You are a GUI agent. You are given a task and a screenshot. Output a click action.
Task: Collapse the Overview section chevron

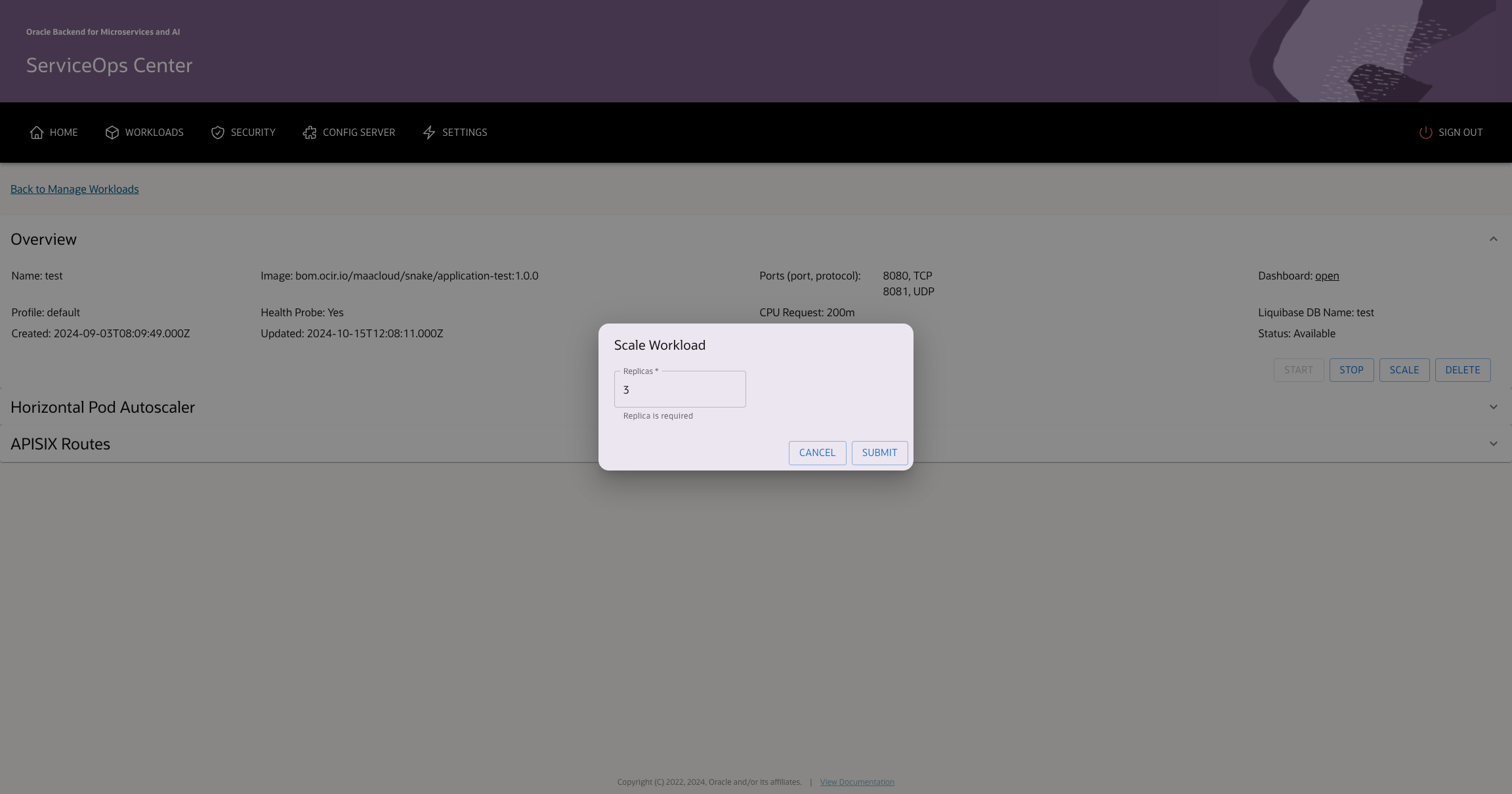click(1493, 239)
